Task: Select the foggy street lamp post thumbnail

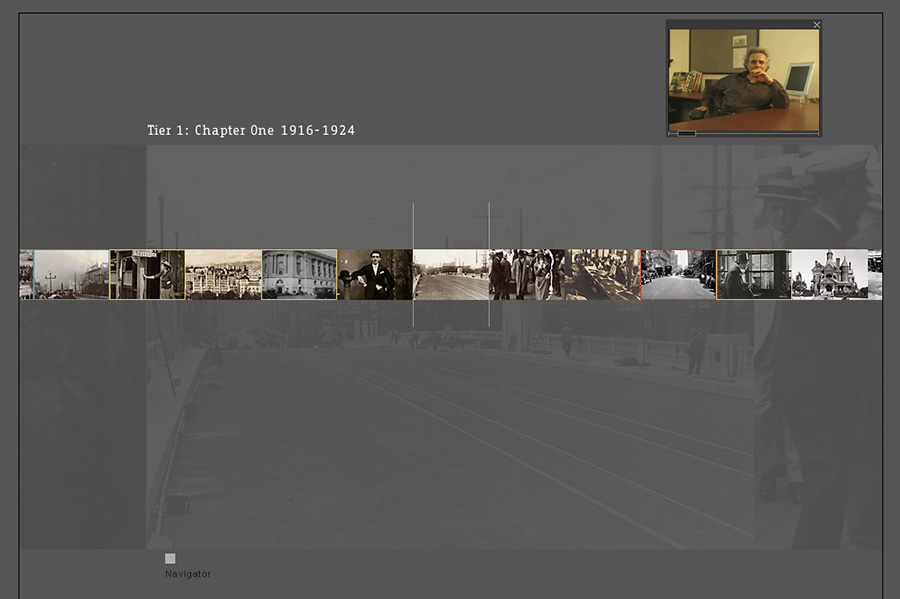Action: point(71,275)
